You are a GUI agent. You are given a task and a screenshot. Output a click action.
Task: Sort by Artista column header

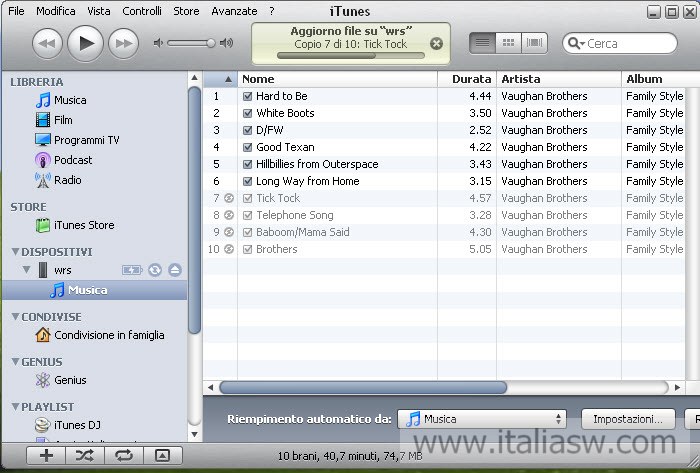[x=559, y=79]
